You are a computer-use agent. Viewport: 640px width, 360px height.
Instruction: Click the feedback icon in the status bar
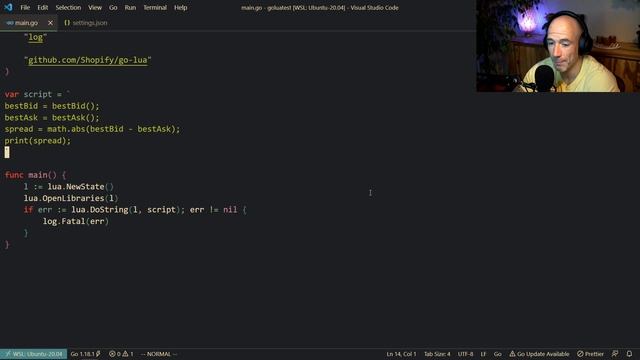[x=615, y=354]
